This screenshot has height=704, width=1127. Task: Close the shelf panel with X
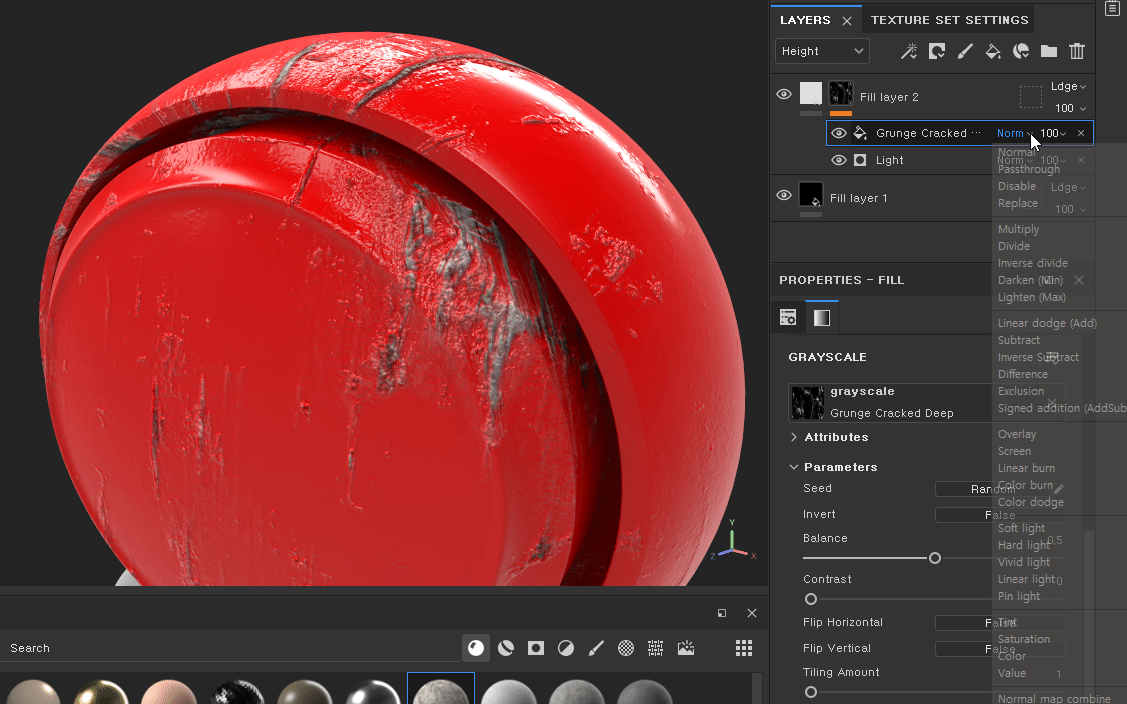[x=752, y=613]
